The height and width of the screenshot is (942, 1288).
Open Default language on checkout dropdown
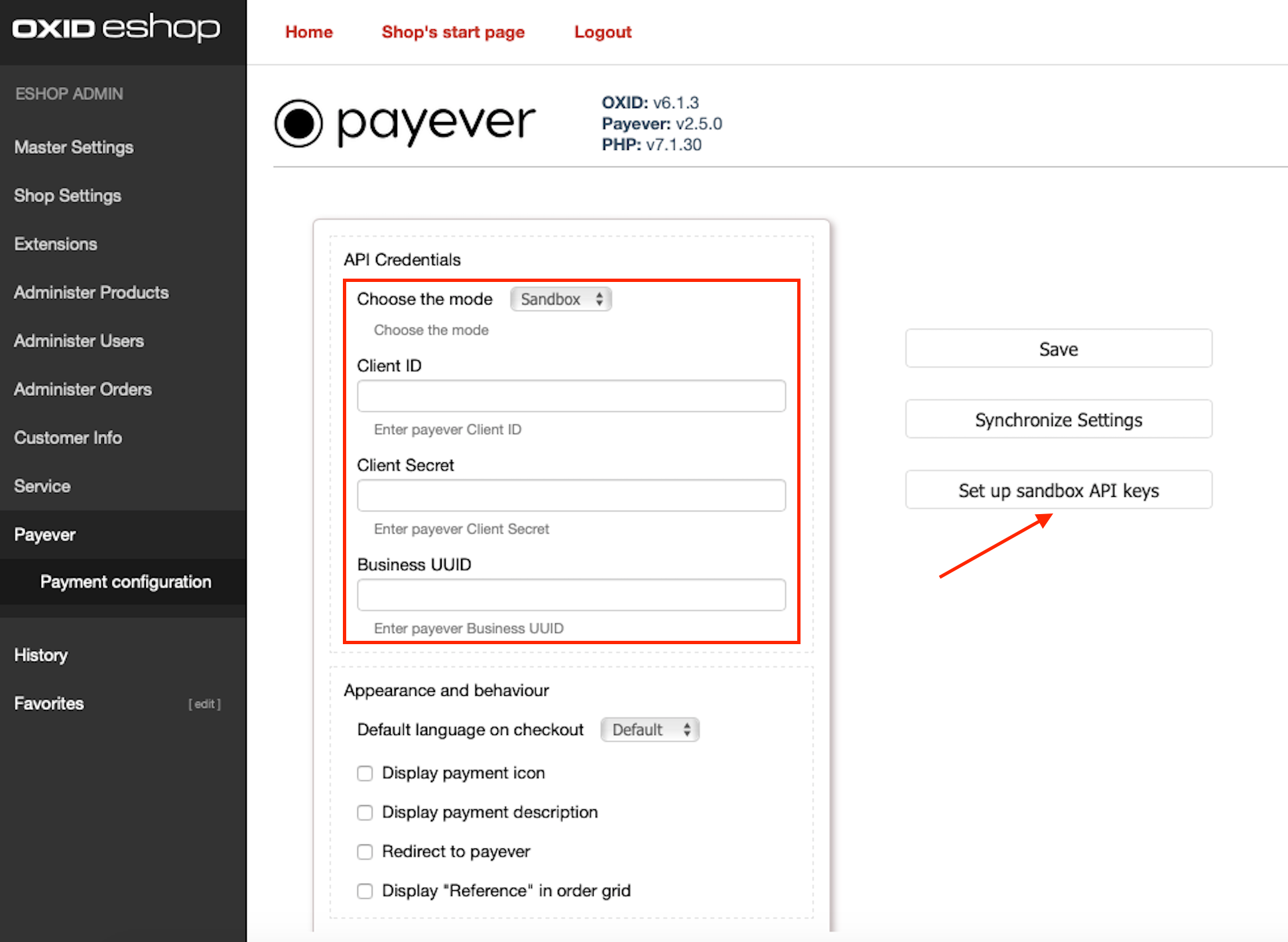pyautogui.click(x=650, y=730)
